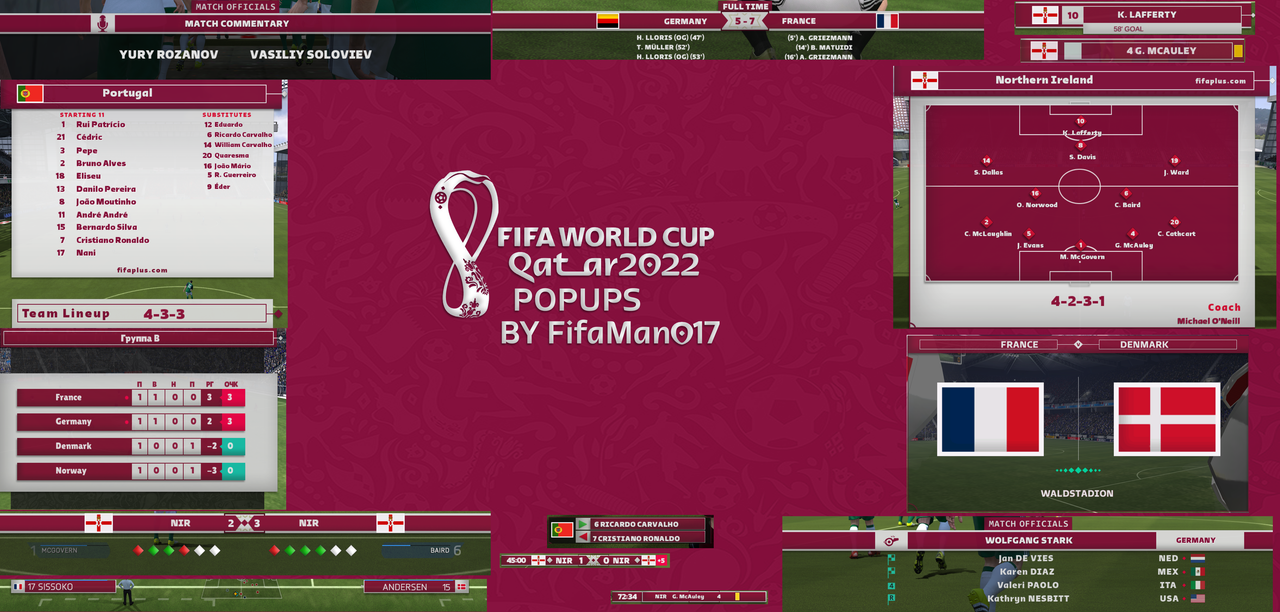Click the Denmark flag beside Andersen 15
This screenshot has height=612, width=1280.
pos(462,587)
